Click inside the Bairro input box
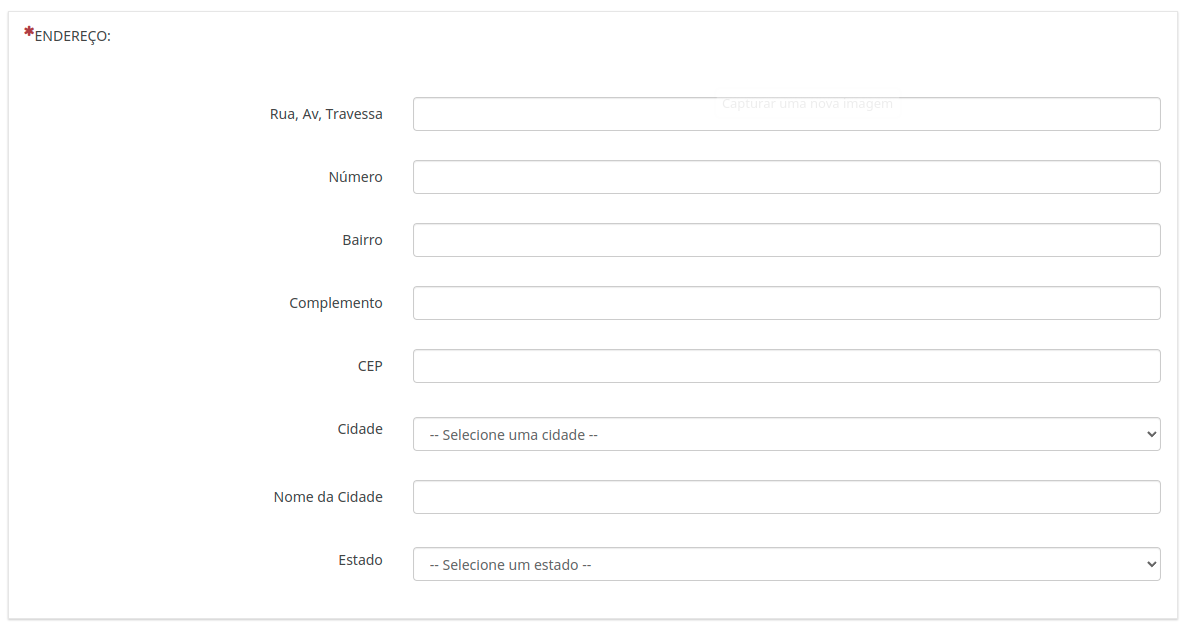 tap(786, 240)
